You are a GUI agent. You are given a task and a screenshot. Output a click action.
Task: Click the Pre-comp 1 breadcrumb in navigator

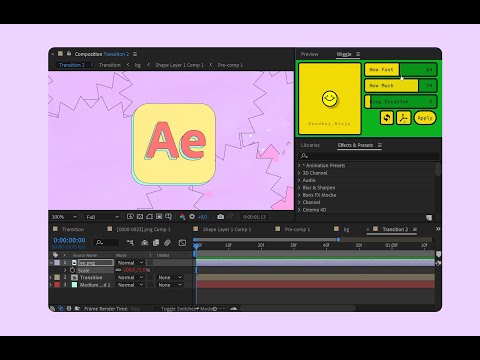tap(230, 65)
